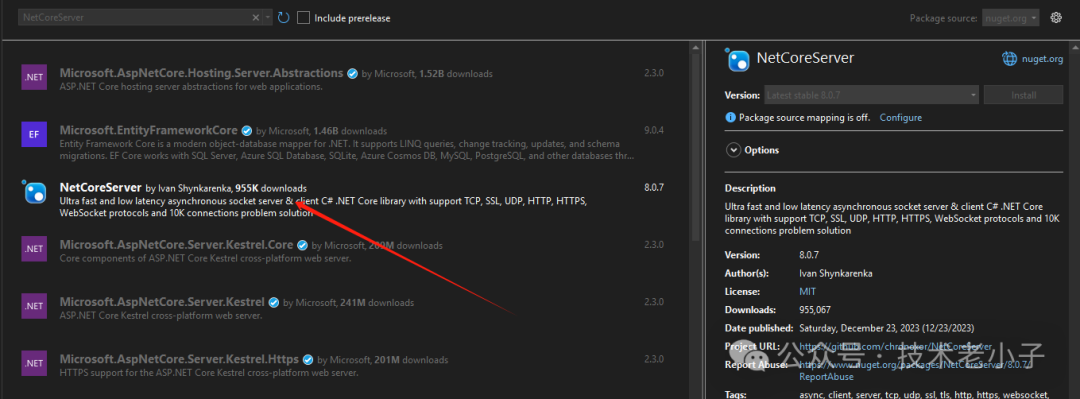Viewport: 1080px width, 399px height.
Task: Open the Version dropdown showing Latest stable
Action: (x=871, y=95)
